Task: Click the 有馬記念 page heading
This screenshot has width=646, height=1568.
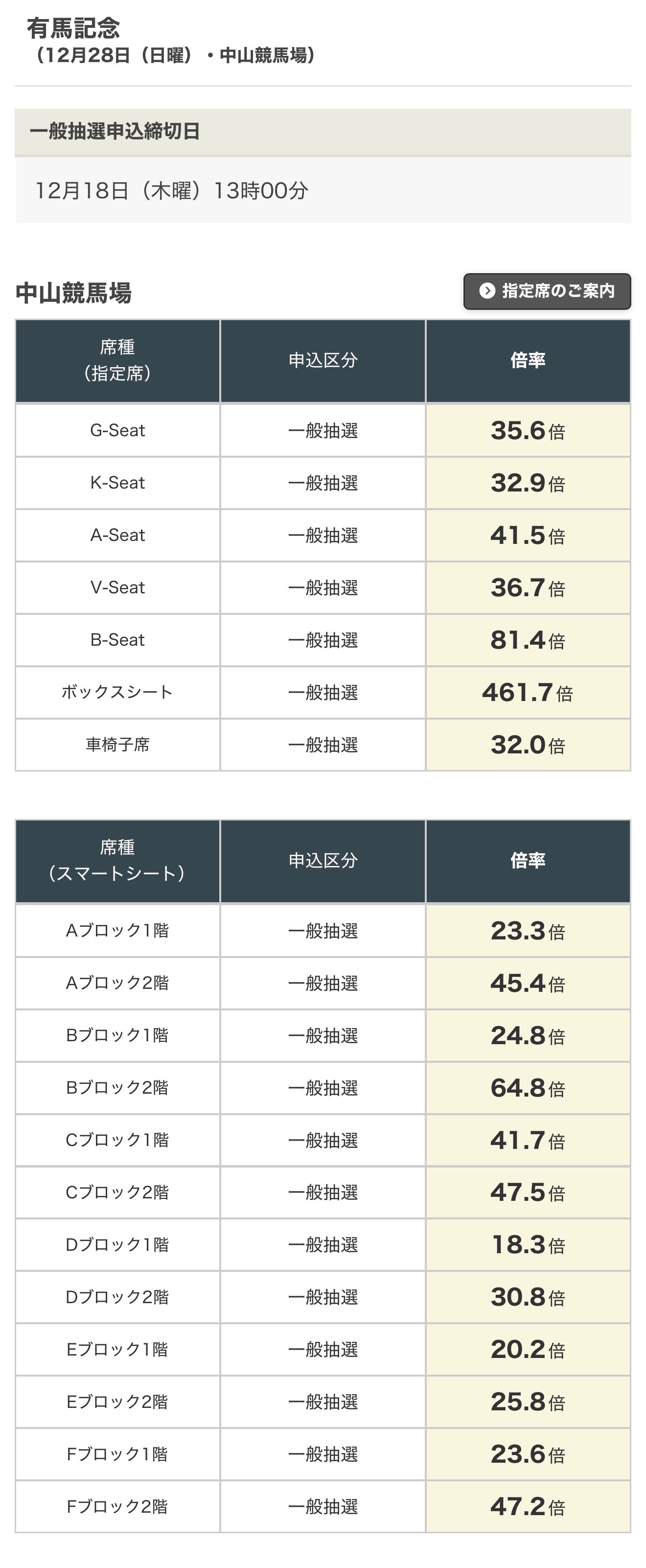Action: [73, 28]
